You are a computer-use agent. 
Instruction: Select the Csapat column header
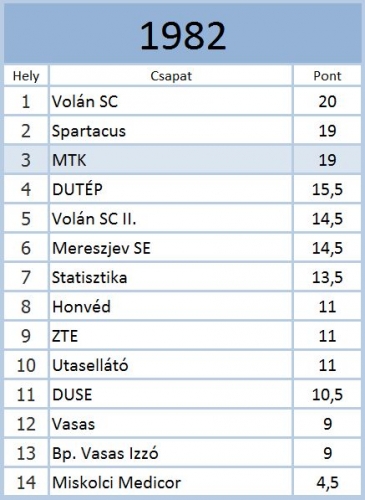click(171, 76)
